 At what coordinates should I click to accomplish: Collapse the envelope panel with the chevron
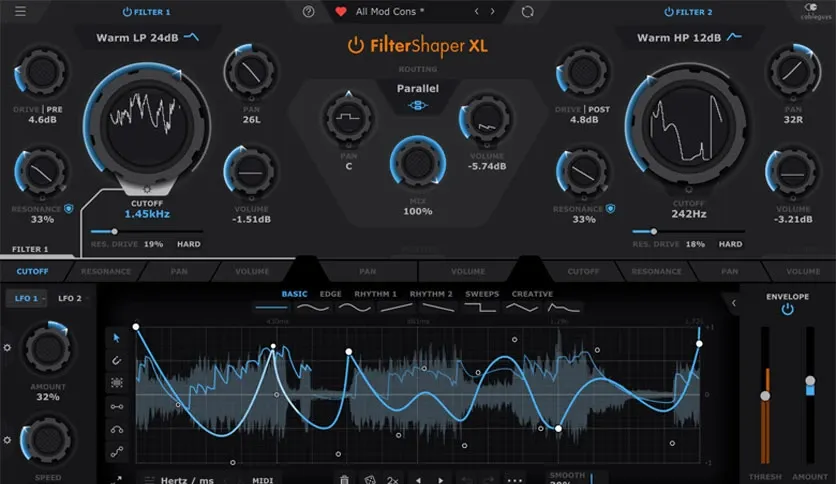pos(734,303)
